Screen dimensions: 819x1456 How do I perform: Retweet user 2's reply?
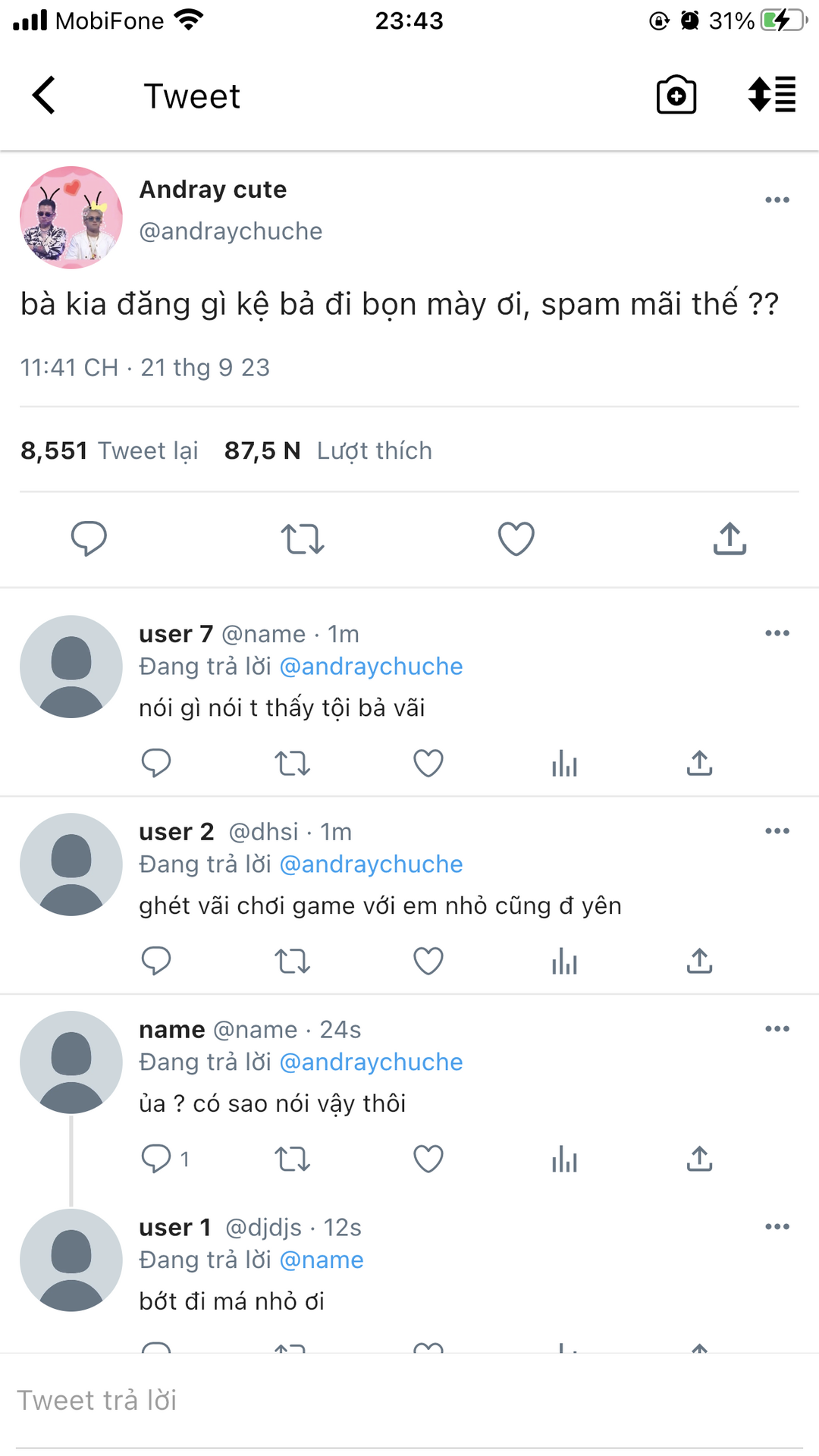292,961
